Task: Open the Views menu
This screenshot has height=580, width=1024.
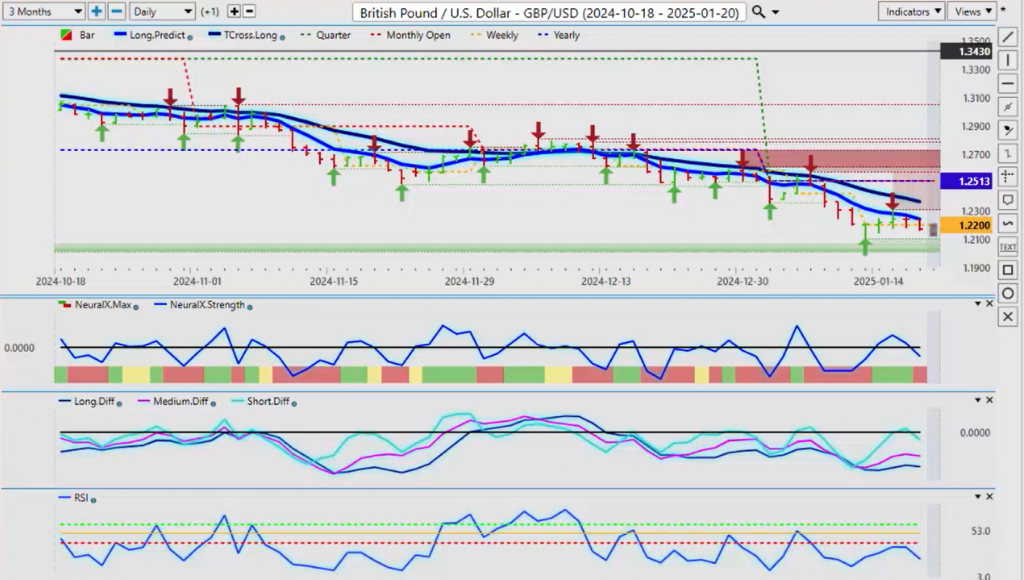Action: coord(971,11)
